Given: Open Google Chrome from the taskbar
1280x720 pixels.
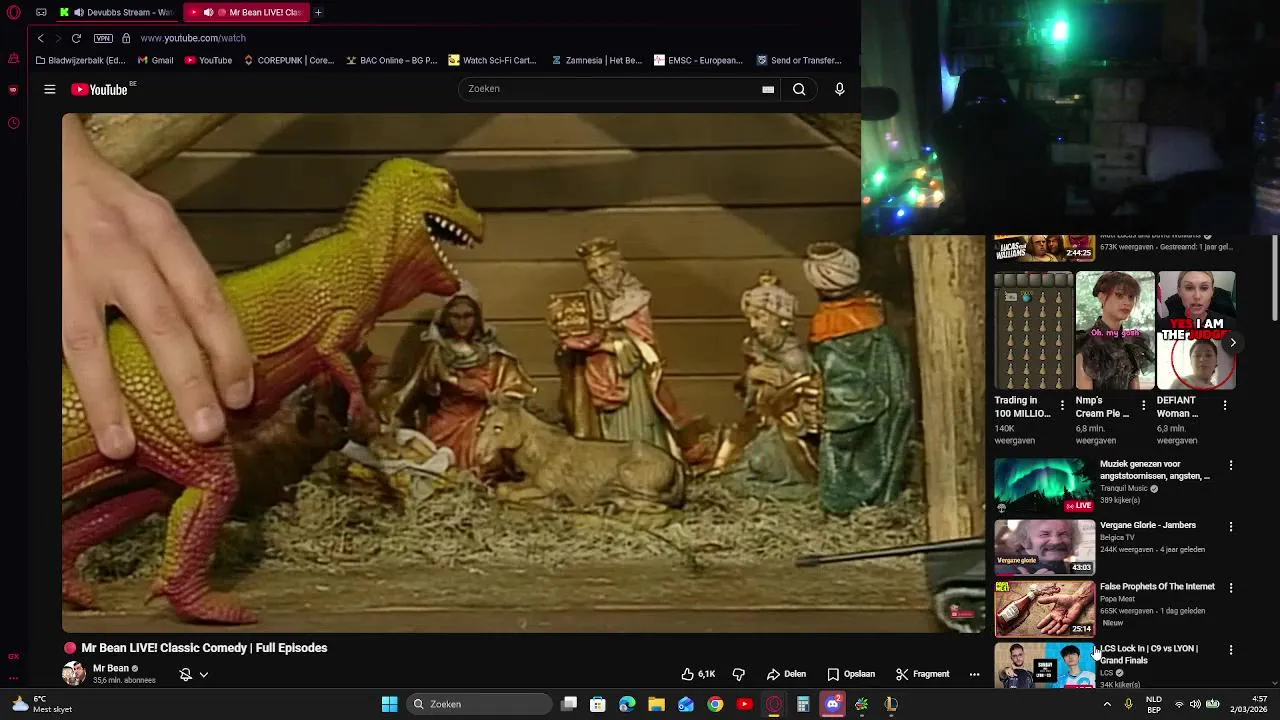Looking at the screenshot, I should 715,704.
